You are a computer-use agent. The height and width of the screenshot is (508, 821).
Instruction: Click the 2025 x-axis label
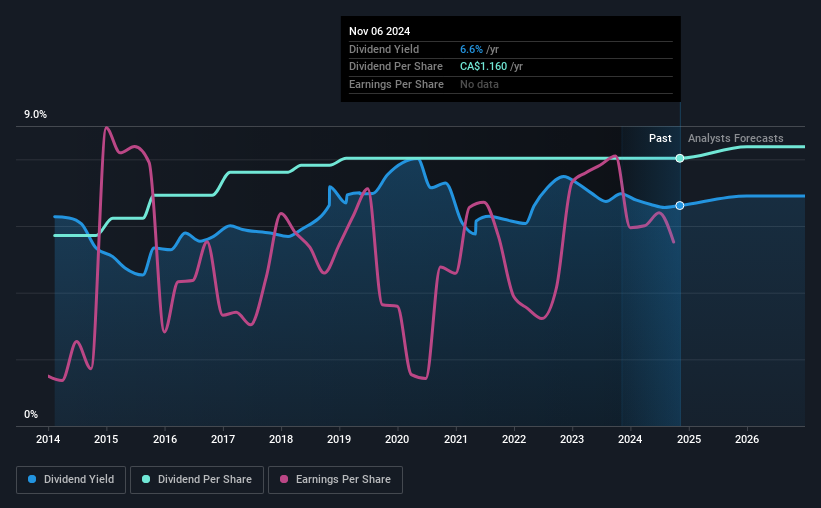(x=689, y=439)
